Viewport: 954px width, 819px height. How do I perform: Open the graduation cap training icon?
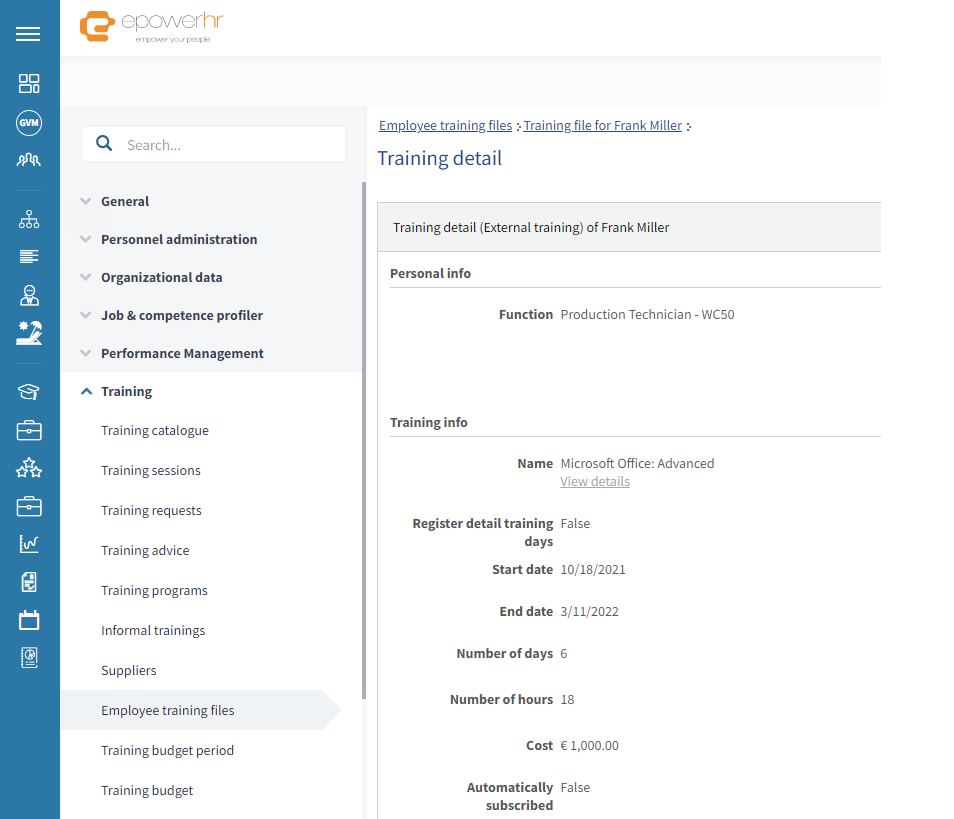click(x=29, y=391)
